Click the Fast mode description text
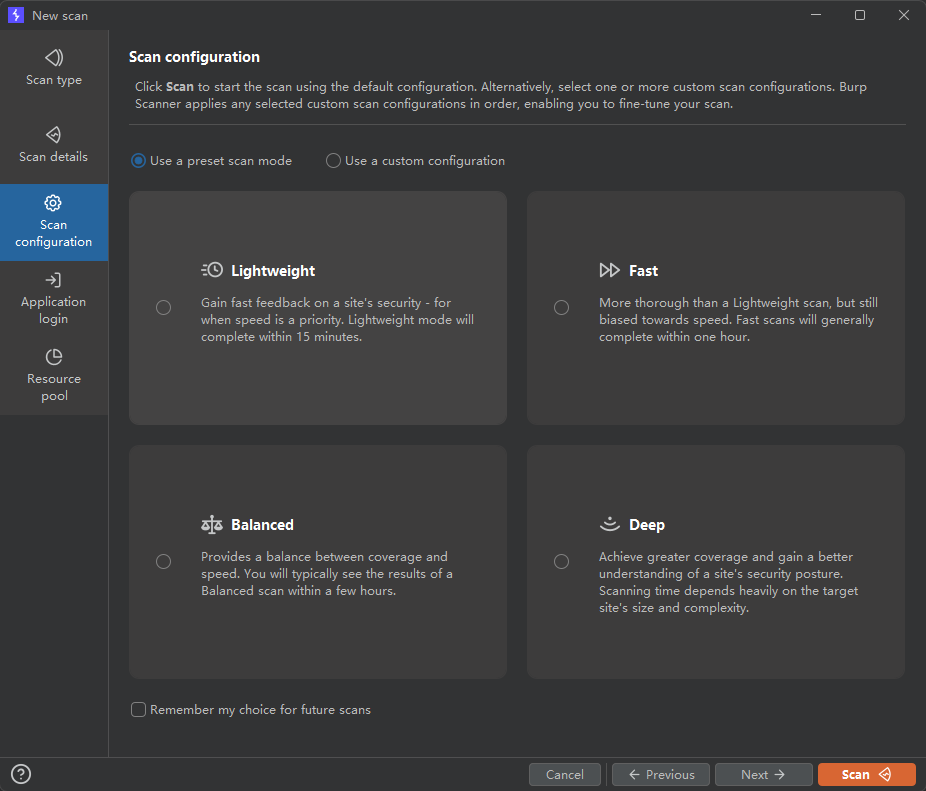 point(738,320)
